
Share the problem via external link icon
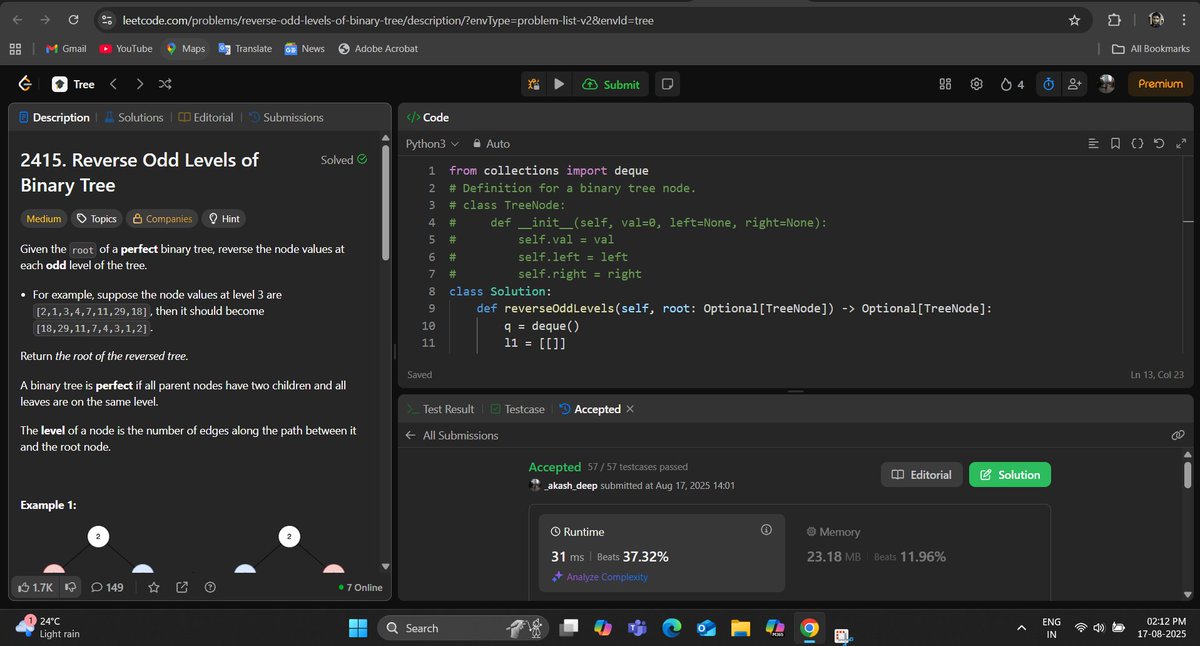click(182, 587)
